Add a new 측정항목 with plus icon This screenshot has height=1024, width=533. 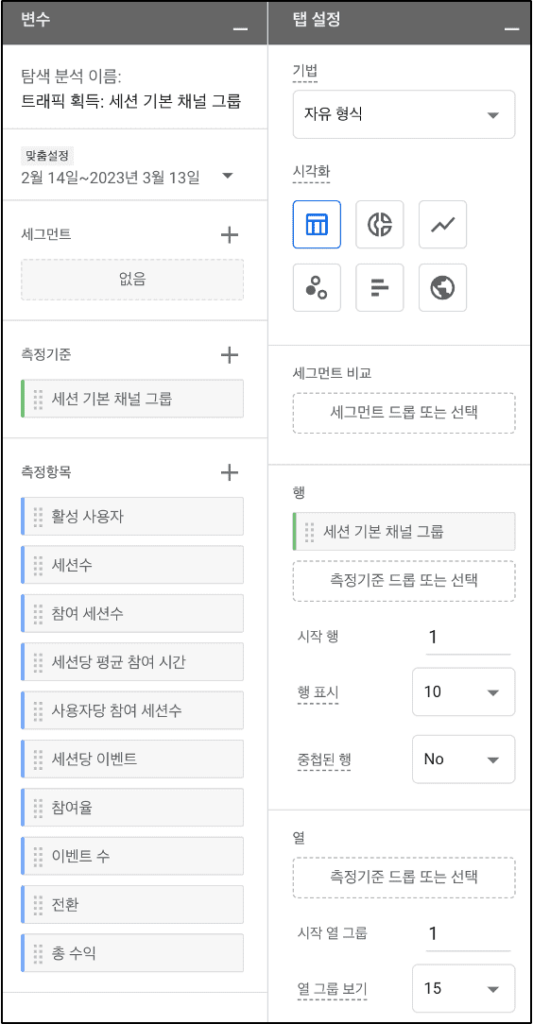point(229,472)
